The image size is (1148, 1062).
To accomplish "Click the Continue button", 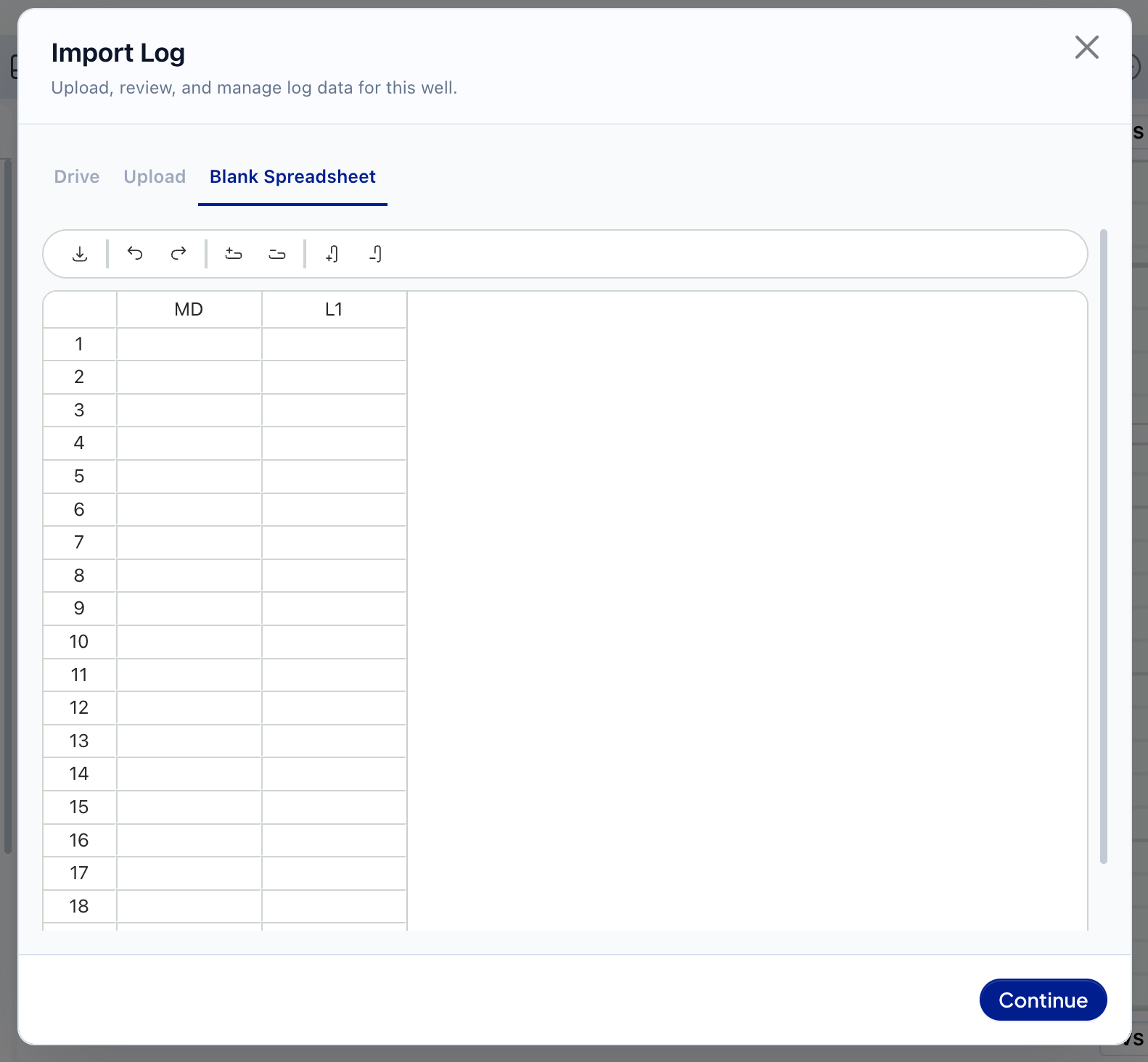I will [x=1044, y=1000].
